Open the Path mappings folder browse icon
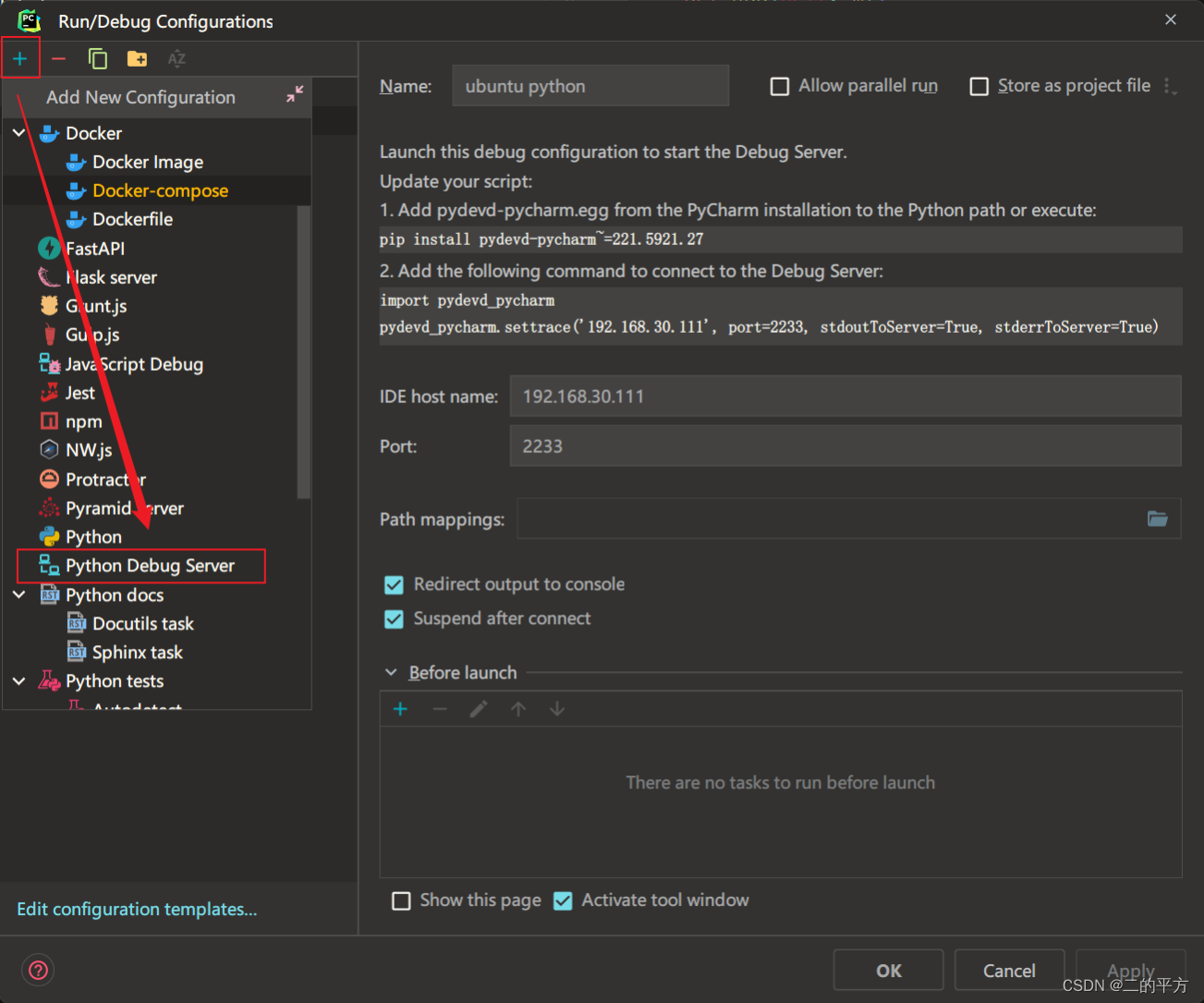 (x=1158, y=519)
